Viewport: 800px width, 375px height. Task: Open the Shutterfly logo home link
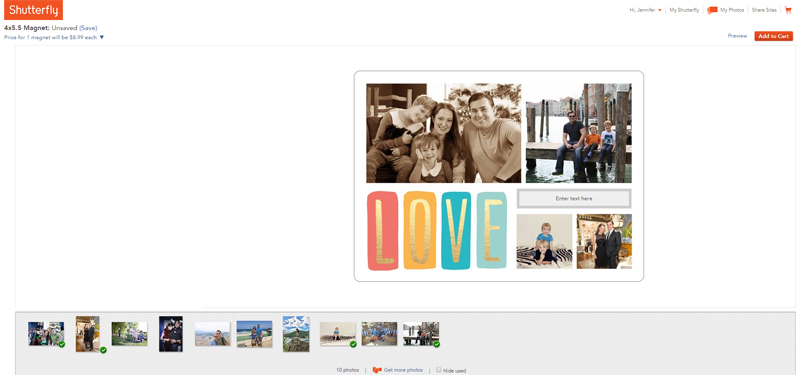click(x=33, y=10)
